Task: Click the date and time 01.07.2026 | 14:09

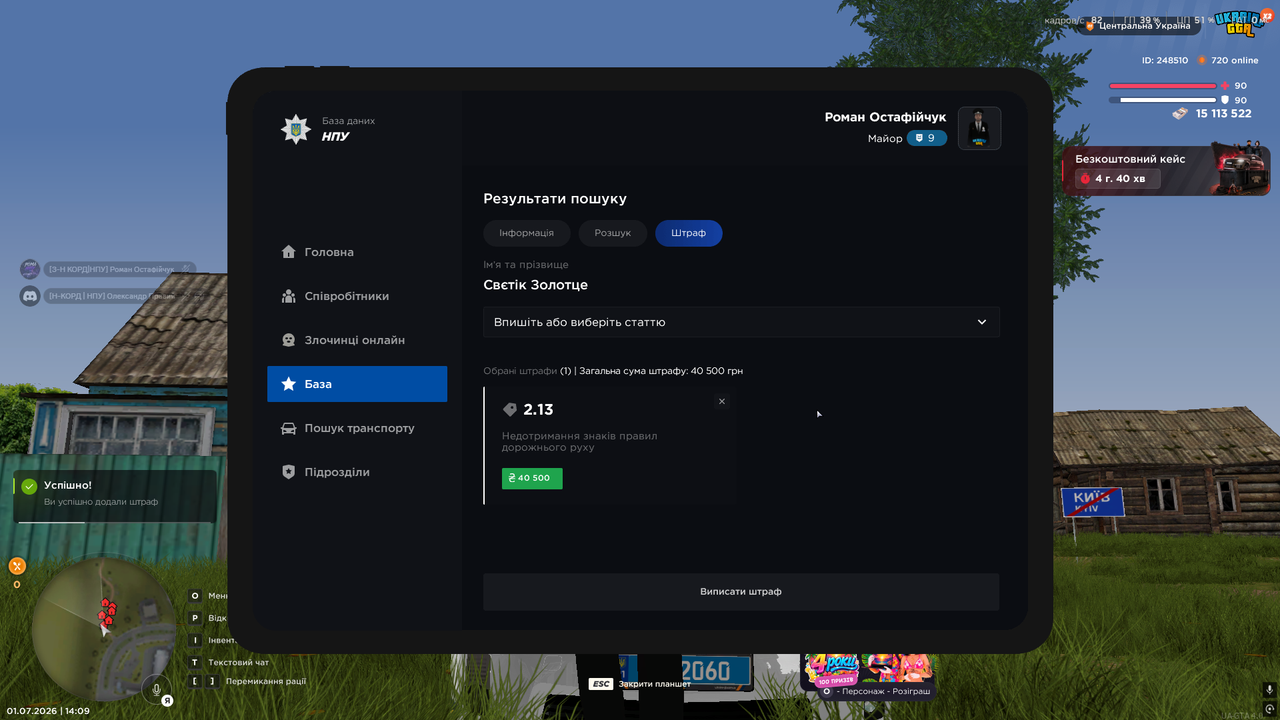Action: tap(48, 711)
